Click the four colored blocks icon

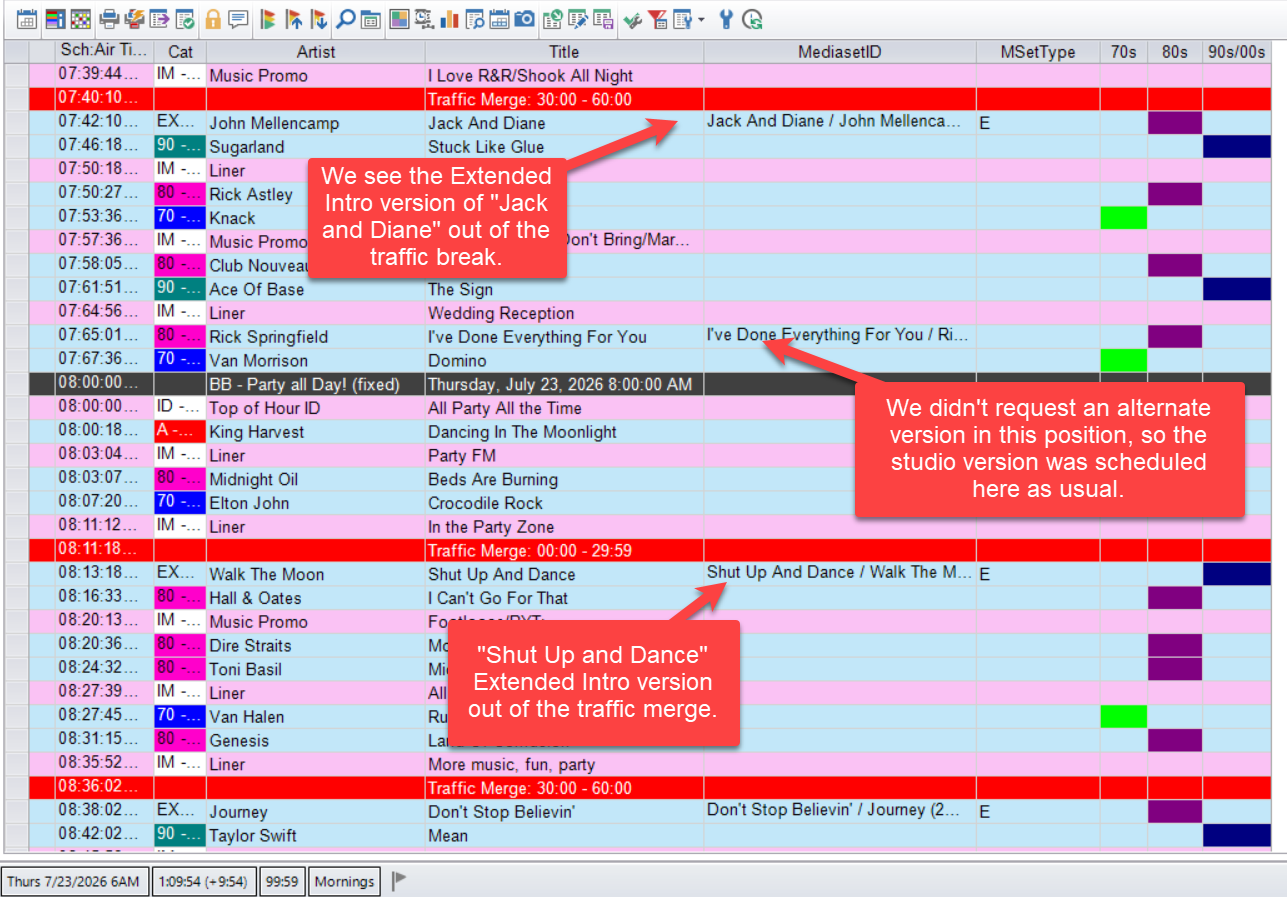399,19
